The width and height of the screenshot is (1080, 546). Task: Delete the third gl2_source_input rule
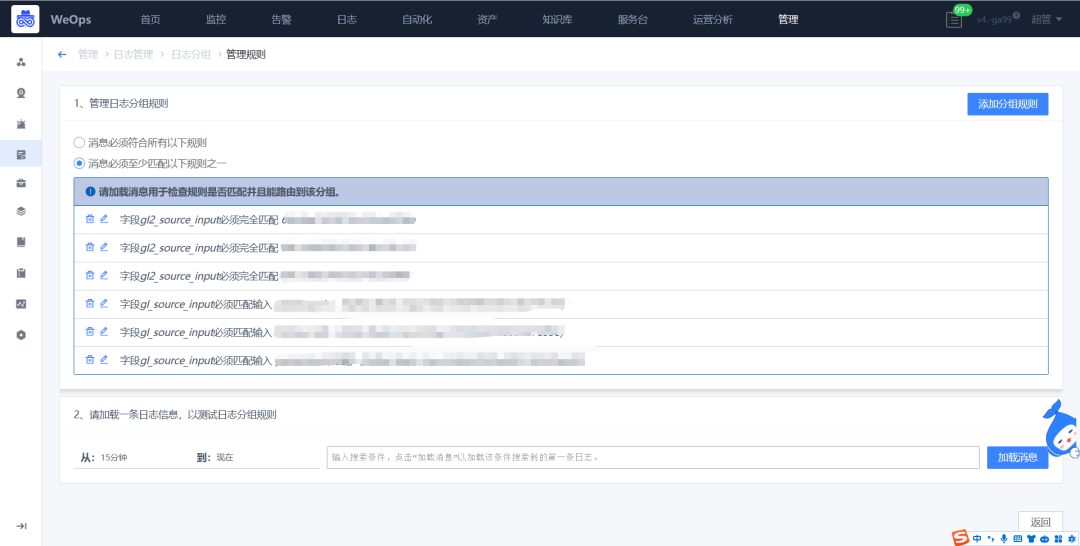tap(90, 275)
